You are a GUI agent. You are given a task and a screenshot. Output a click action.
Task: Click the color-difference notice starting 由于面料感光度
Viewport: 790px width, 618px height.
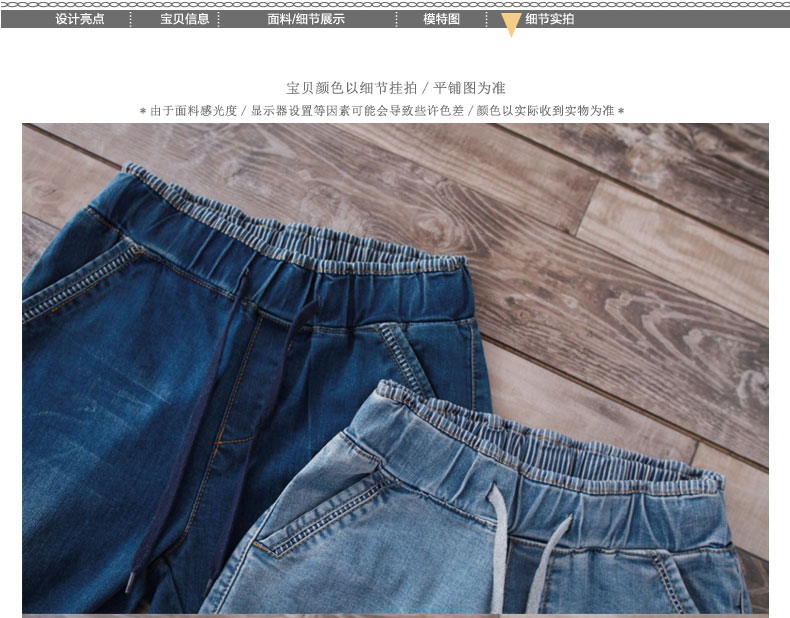click(x=382, y=111)
